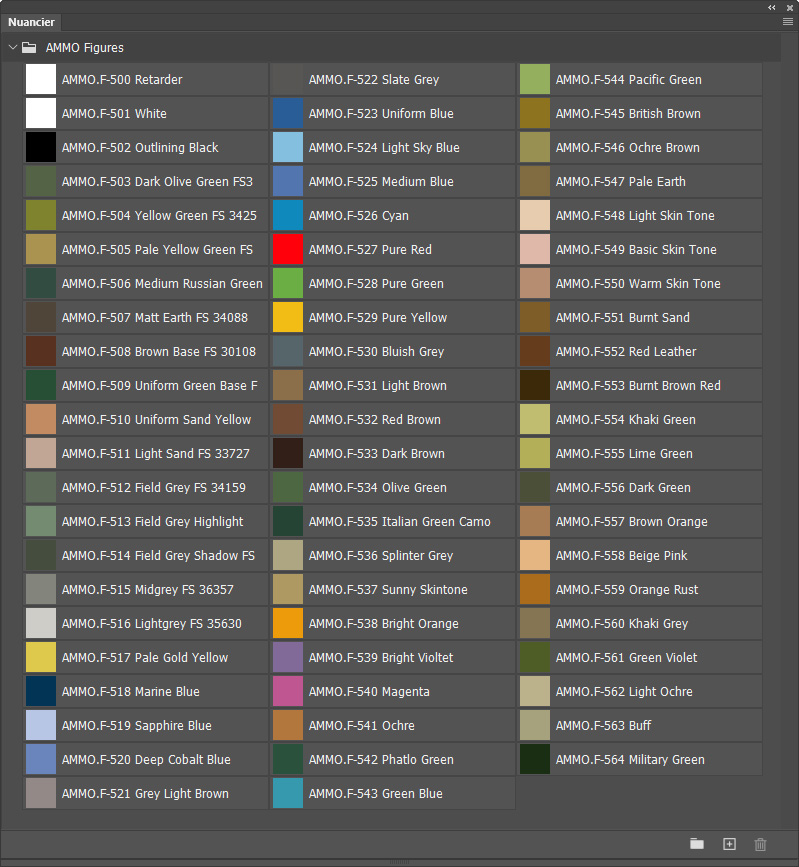Pick the F-516 Lightgrey swatch

point(41,623)
